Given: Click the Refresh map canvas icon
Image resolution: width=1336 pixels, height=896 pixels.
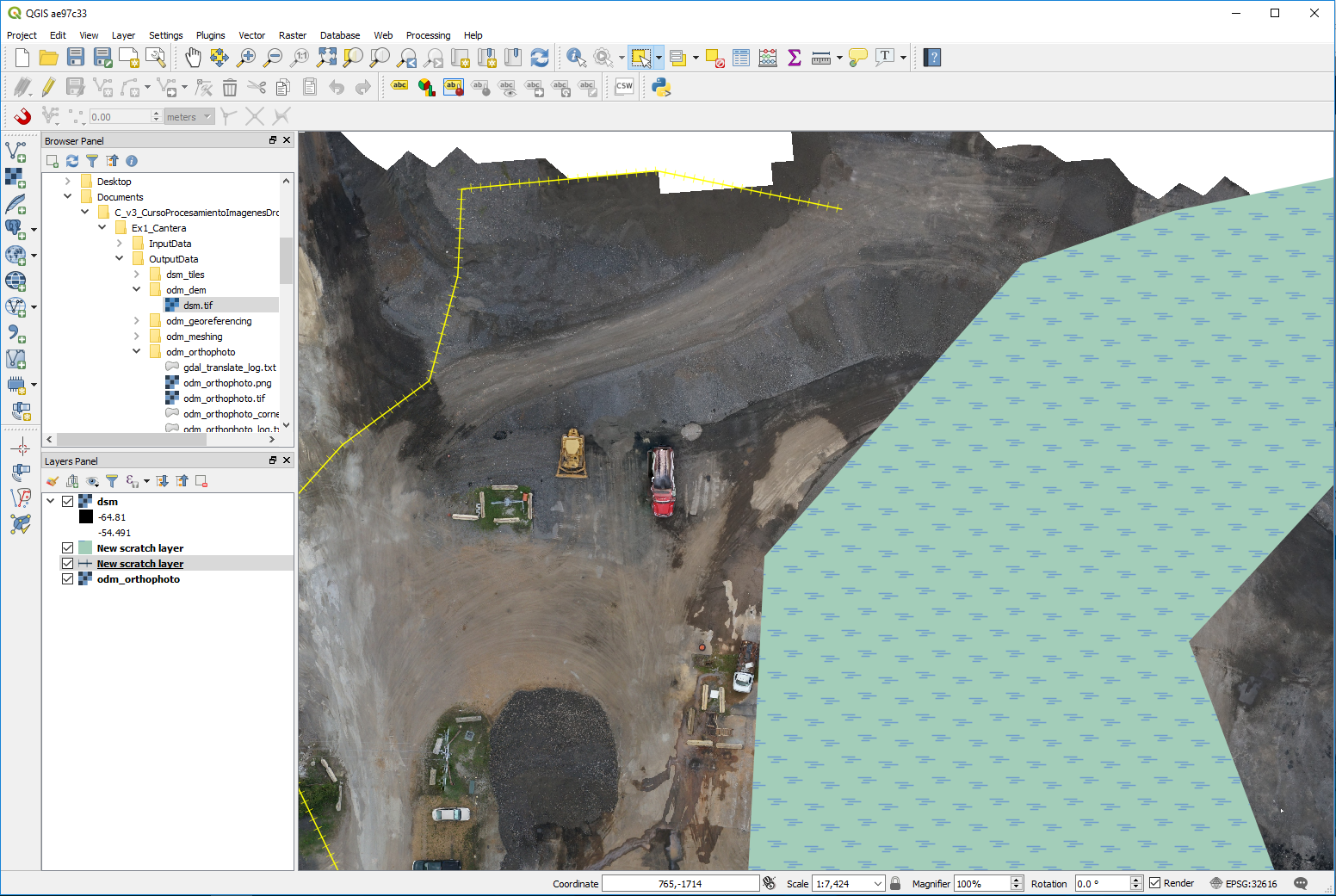Looking at the screenshot, I should (x=540, y=58).
